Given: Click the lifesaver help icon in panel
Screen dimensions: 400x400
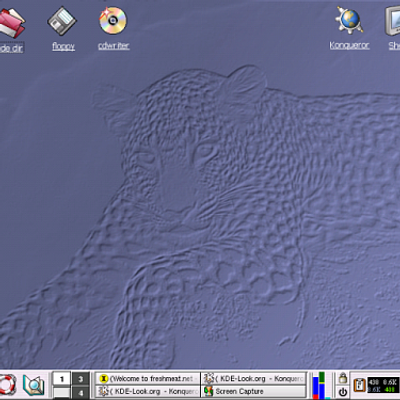Looking at the screenshot, I should (7, 384).
